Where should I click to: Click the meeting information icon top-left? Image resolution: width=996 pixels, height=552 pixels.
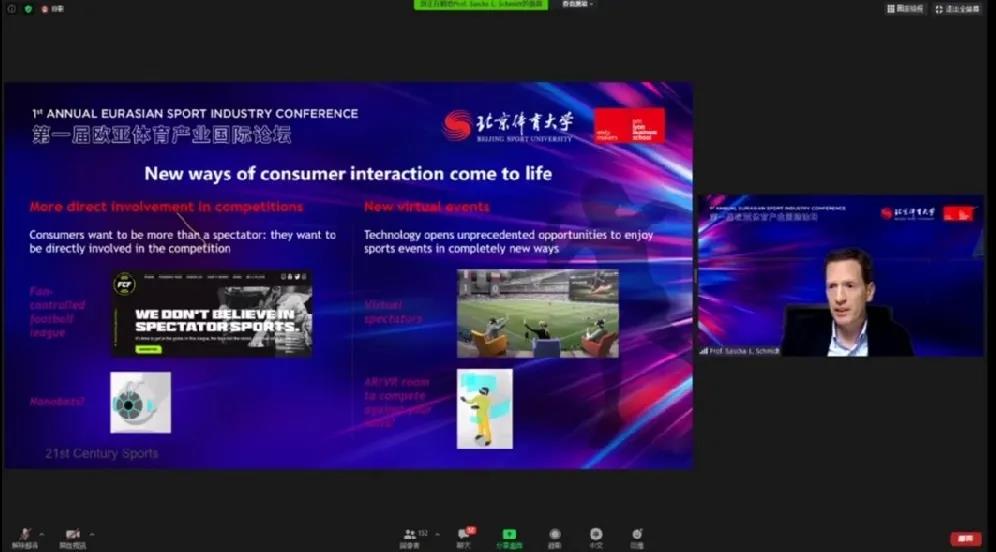click(9, 9)
